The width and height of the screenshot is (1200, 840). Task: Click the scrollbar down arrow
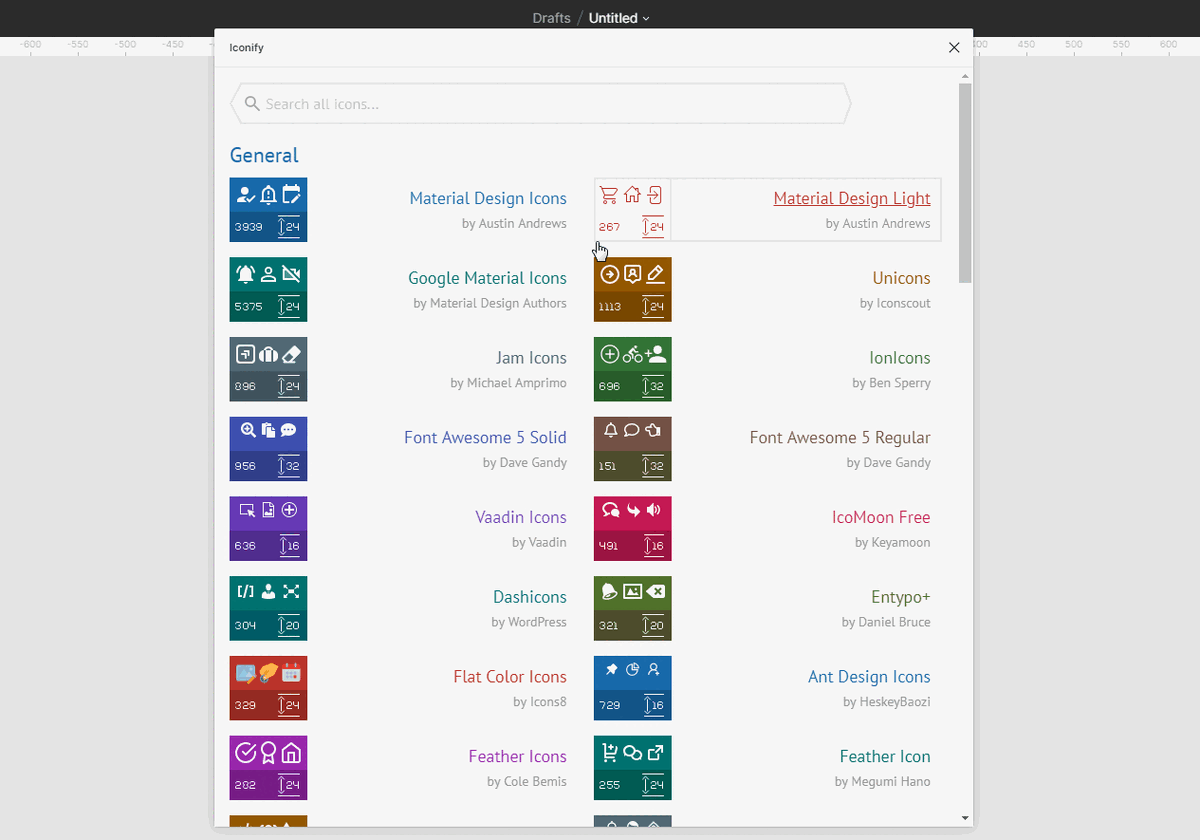click(x=965, y=818)
